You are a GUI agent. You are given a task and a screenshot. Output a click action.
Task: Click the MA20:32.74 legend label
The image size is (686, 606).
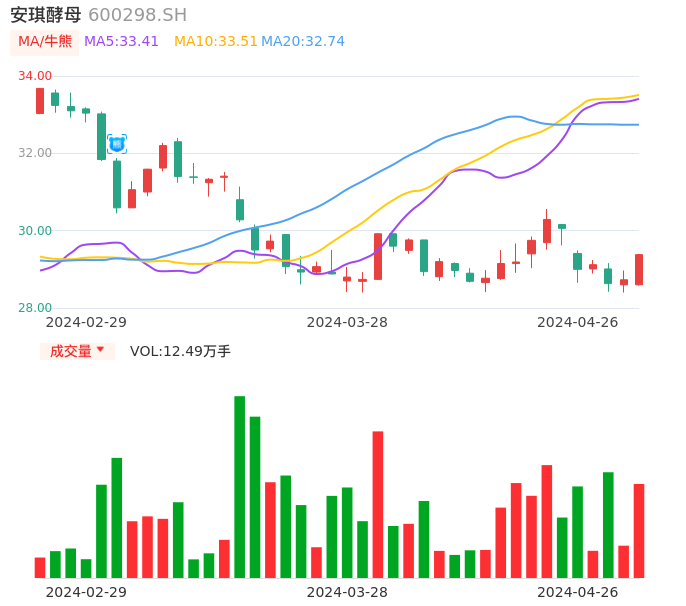[x=303, y=42]
